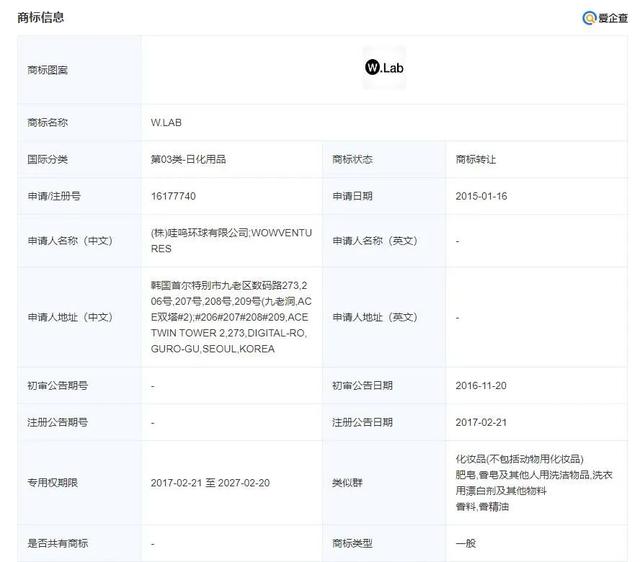
Task: Click the 化妆品(不包括动物用化妆品) line
Action: (x=520, y=459)
